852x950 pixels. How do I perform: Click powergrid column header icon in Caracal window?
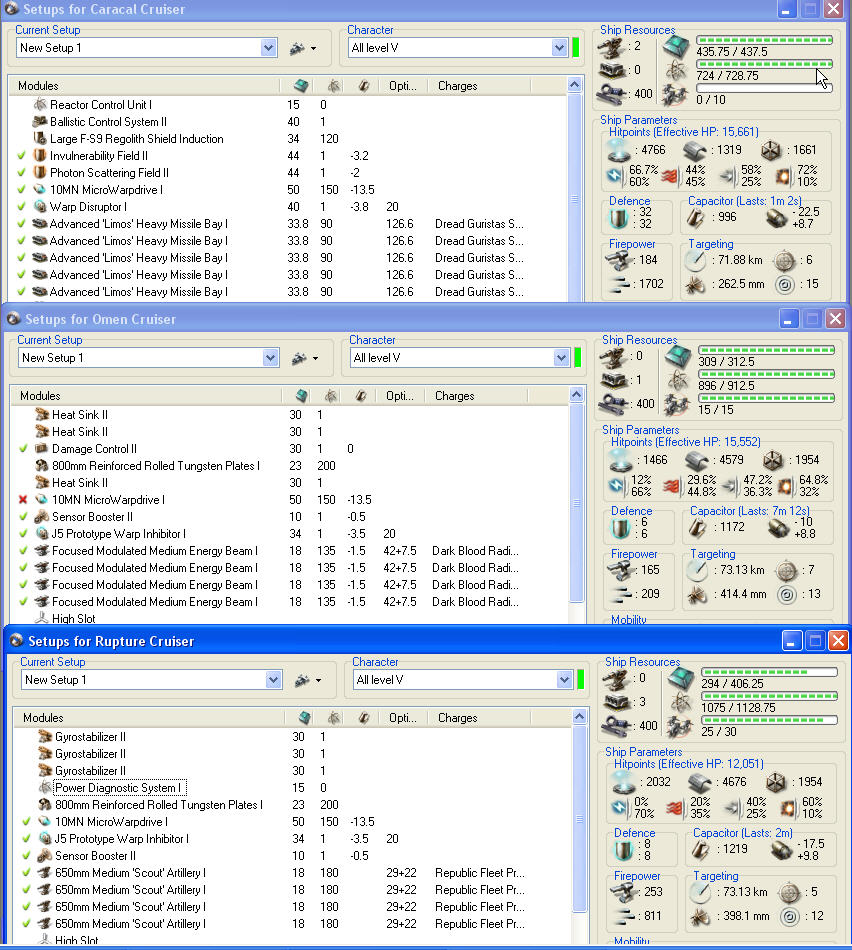[333, 86]
